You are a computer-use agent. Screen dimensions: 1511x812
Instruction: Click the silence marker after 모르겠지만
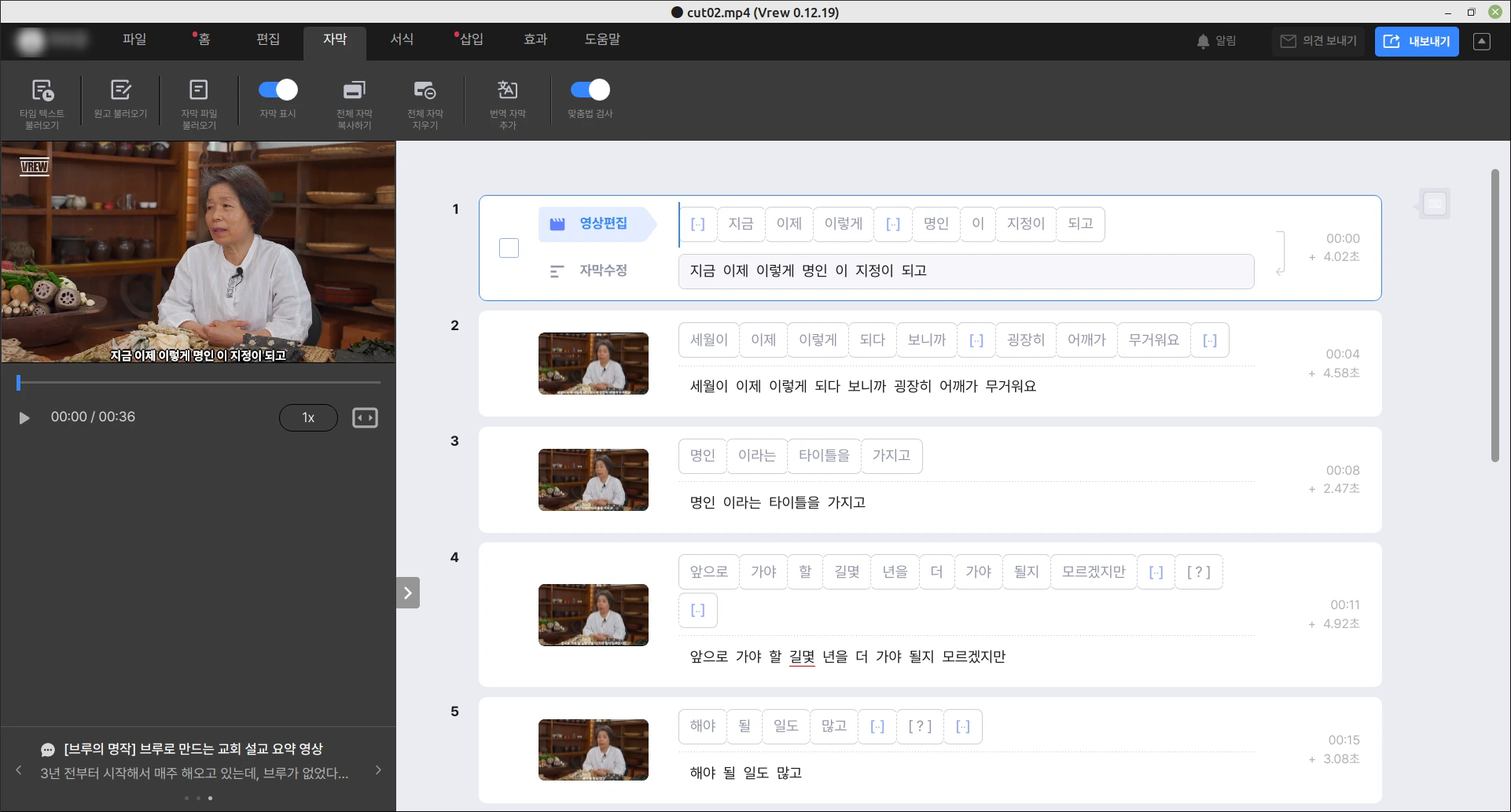pos(1156,572)
